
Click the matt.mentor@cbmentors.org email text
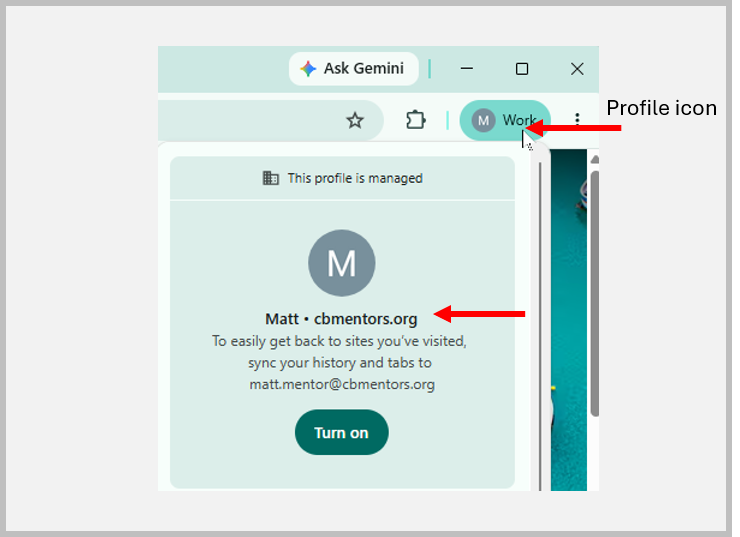click(342, 384)
